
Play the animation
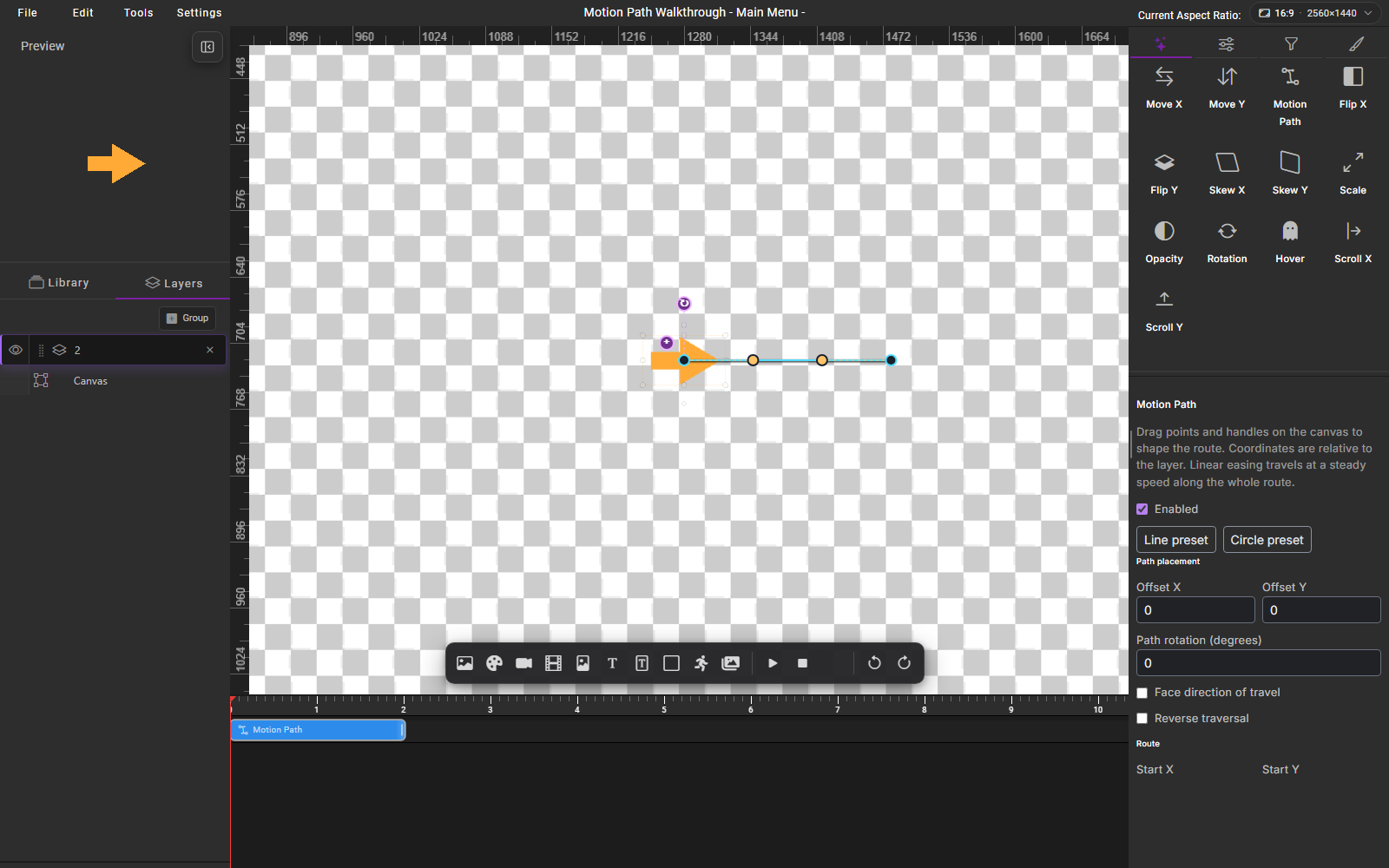(x=773, y=663)
